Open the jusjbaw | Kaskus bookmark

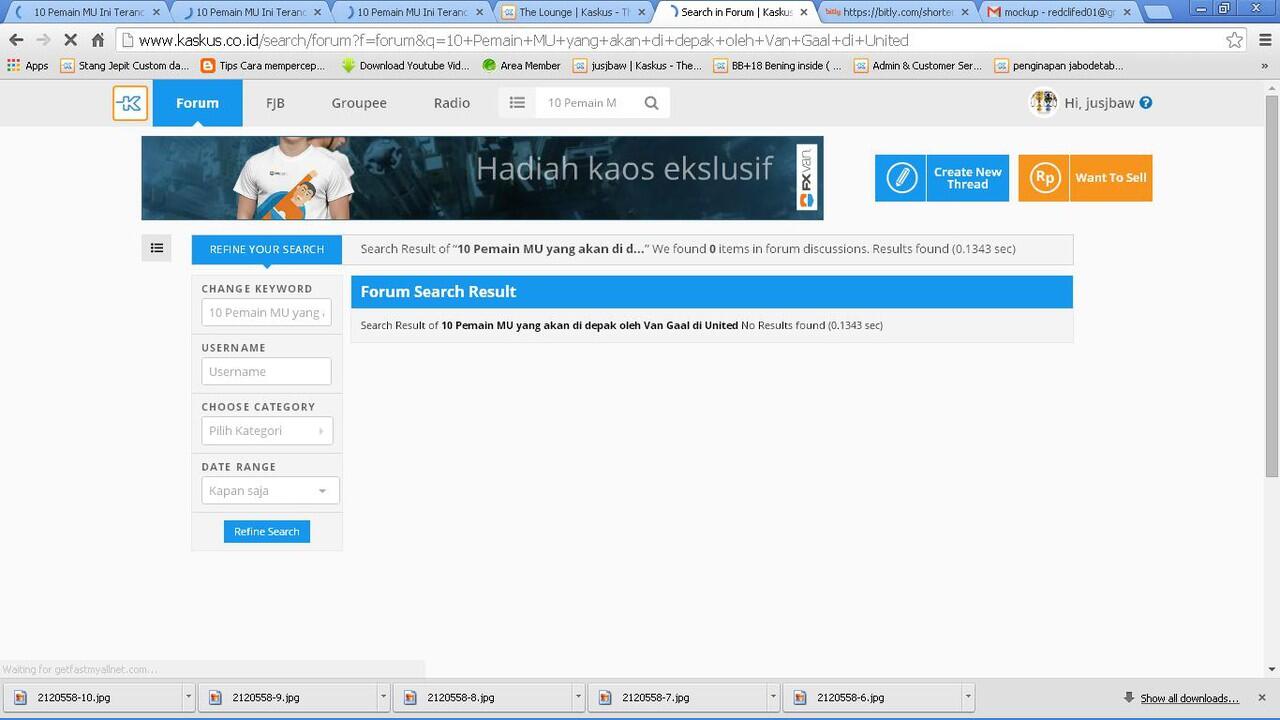(637, 65)
